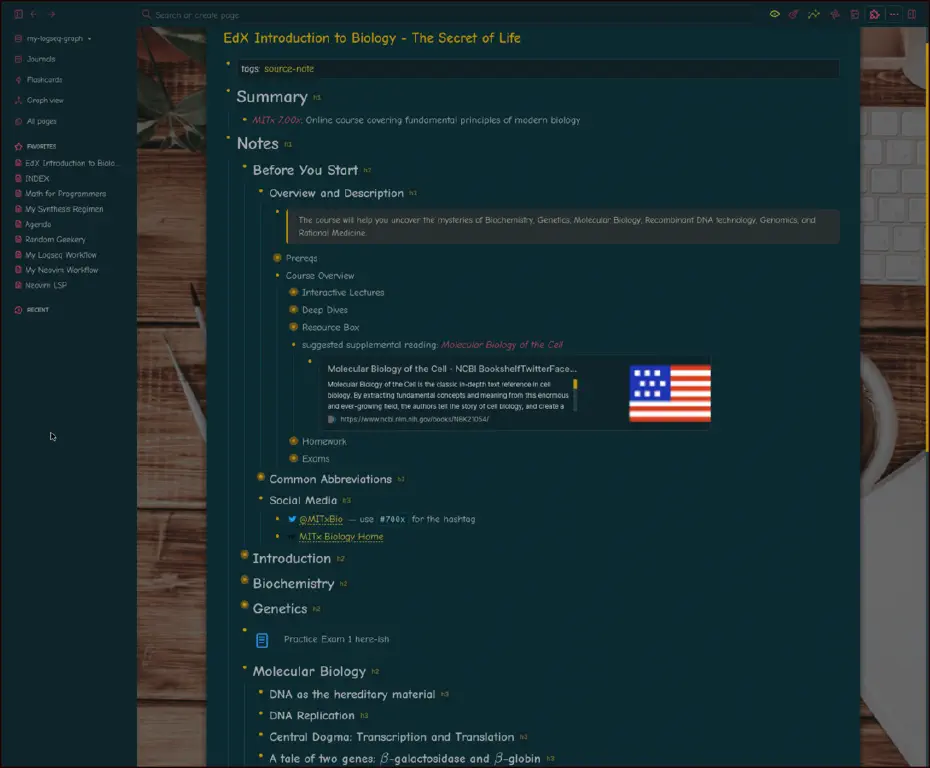This screenshot has height=768, width=930.
Task: Open the source-note tag link
Action: tap(289, 69)
